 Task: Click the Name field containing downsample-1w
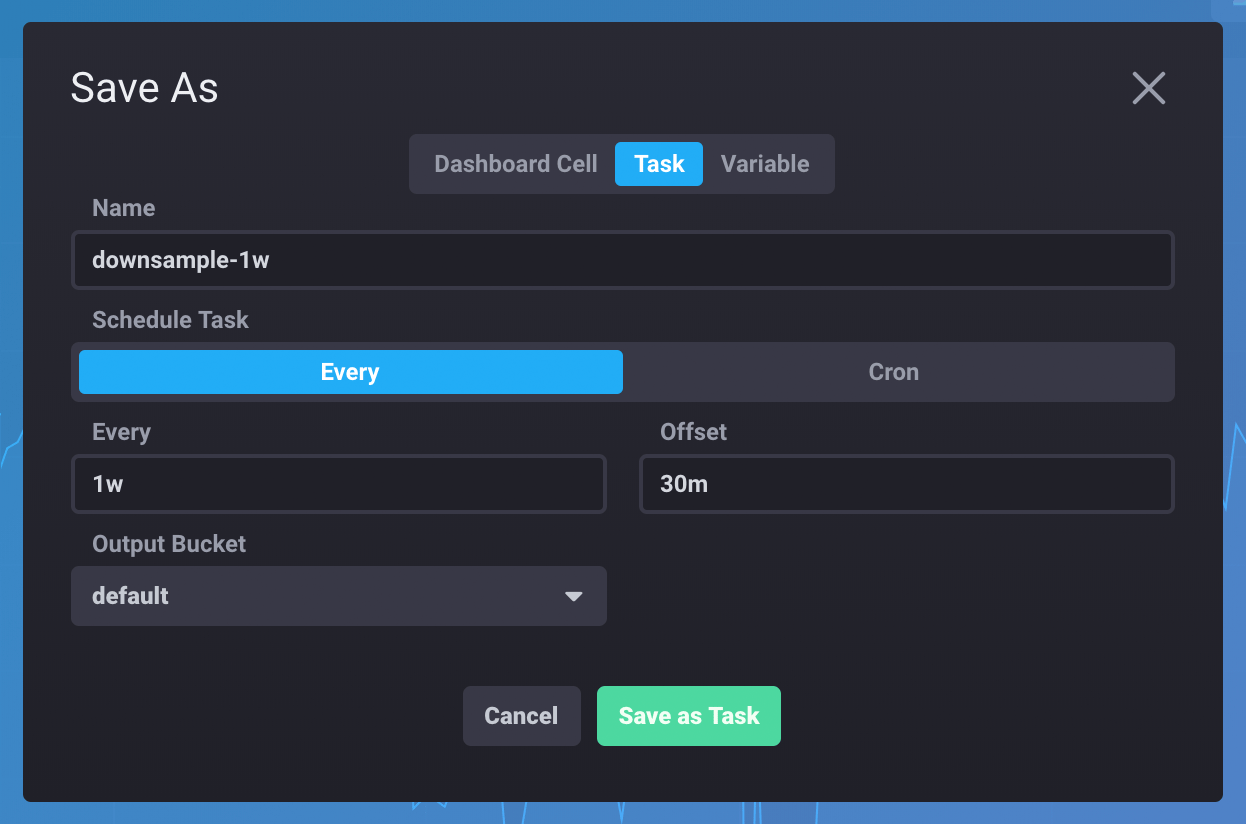[x=622, y=260]
